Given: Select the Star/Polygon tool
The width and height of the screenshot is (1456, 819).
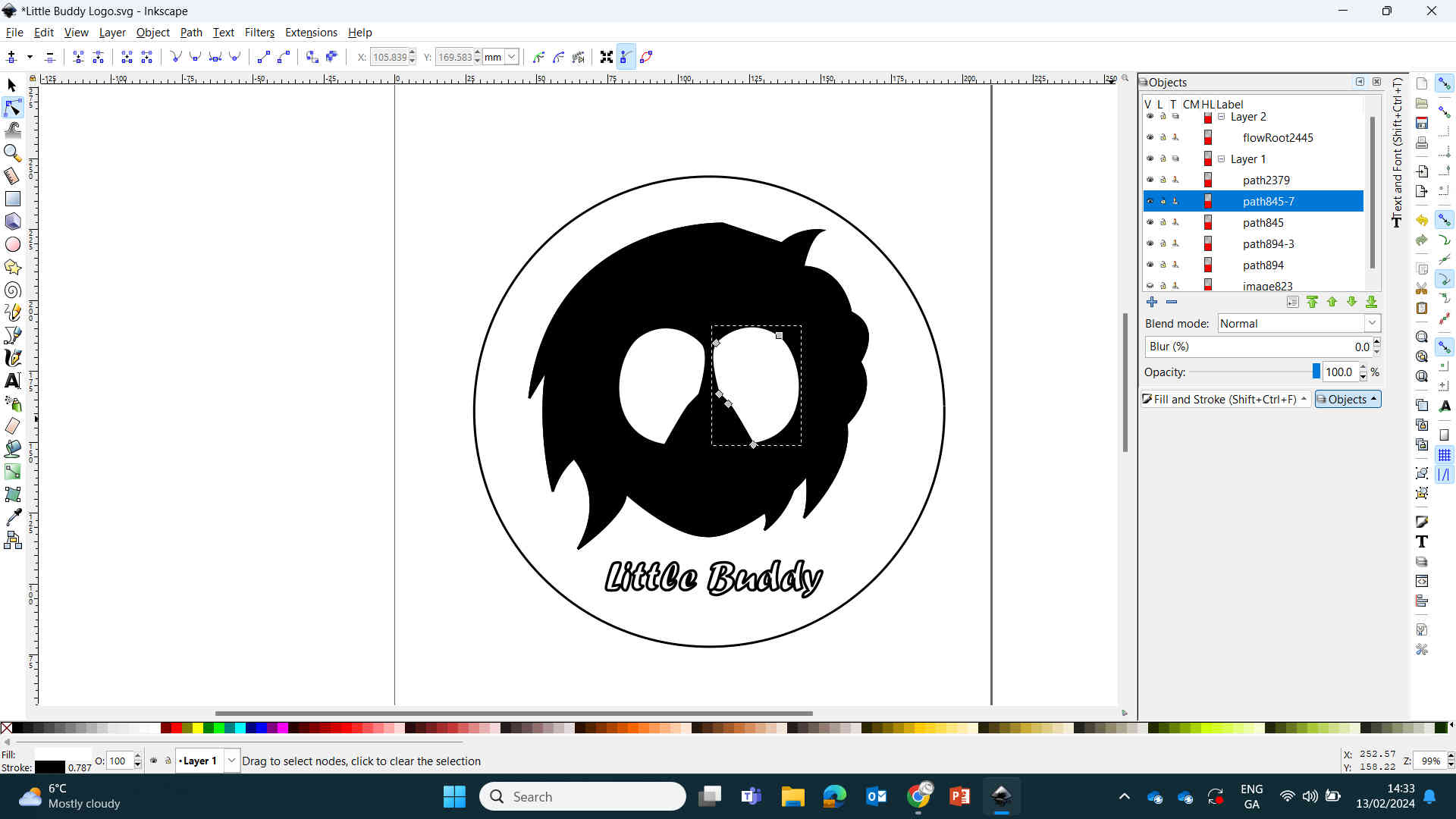Looking at the screenshot, I should (12, 267).
